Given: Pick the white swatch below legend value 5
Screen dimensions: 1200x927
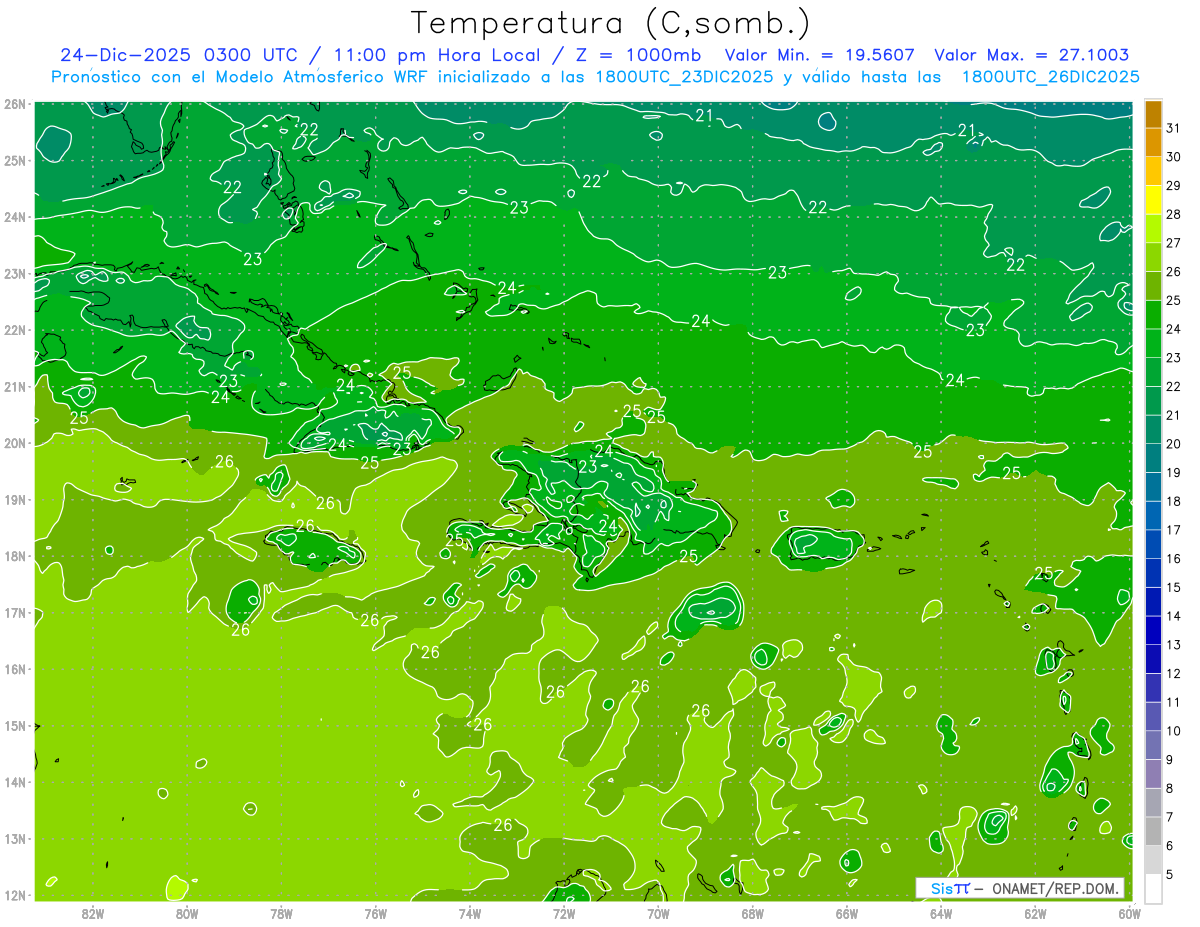Looking at the screenshot, I should pyautogui.click(x=1153, y=887).
